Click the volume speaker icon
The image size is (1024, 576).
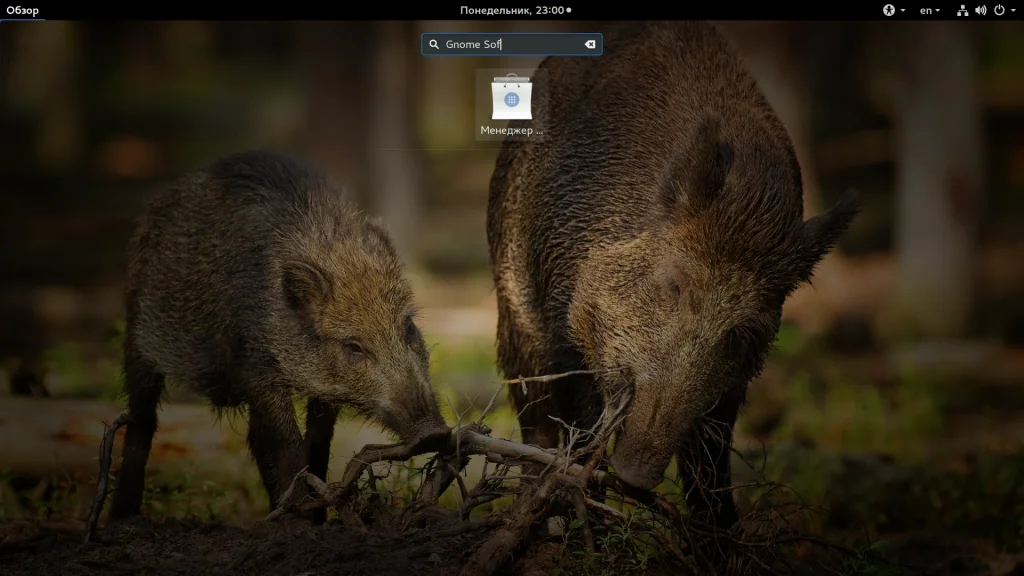[980, 10]
